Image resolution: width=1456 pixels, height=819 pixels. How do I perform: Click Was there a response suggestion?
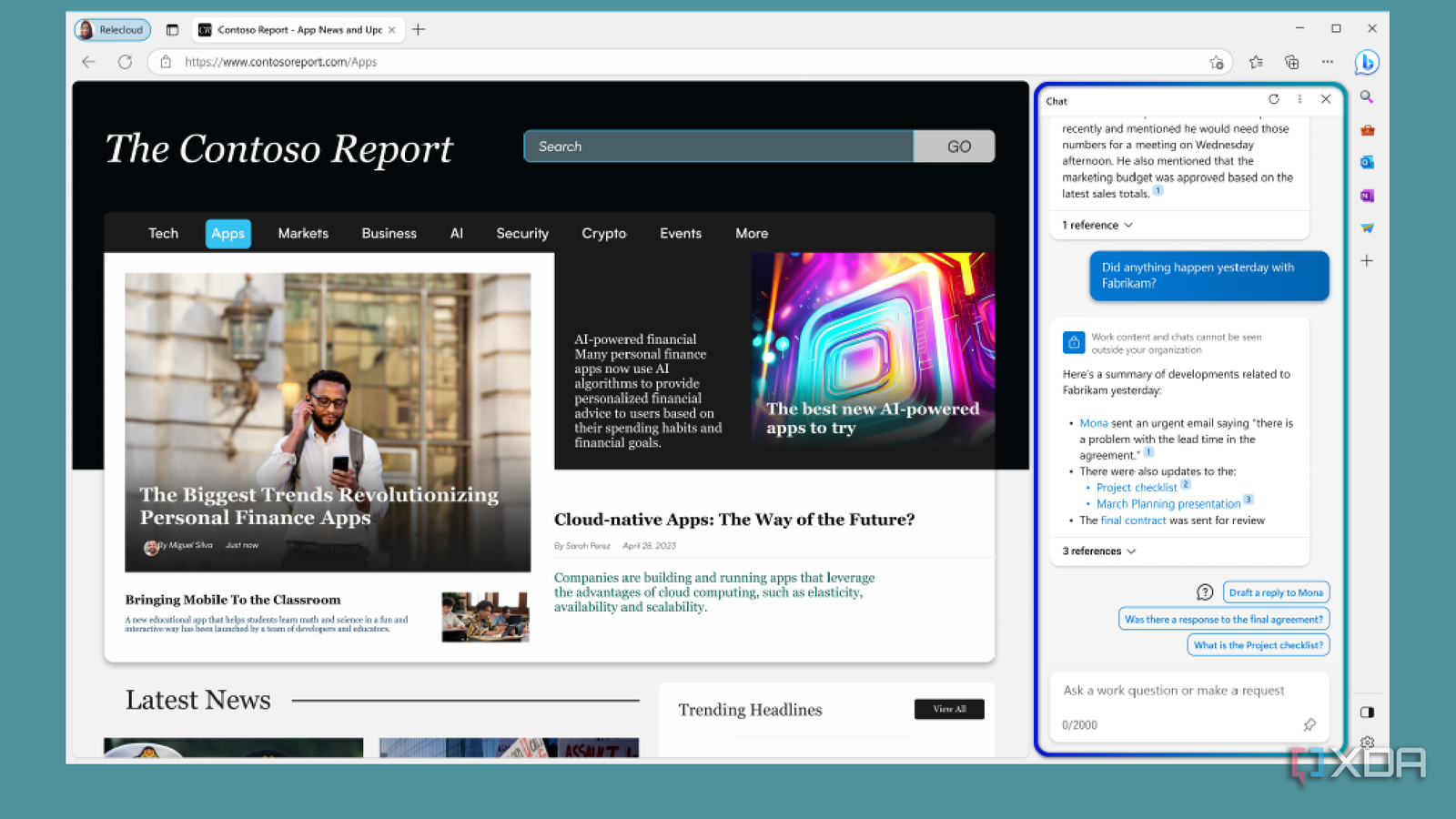pyautogui.click(x=1224, y=619)
